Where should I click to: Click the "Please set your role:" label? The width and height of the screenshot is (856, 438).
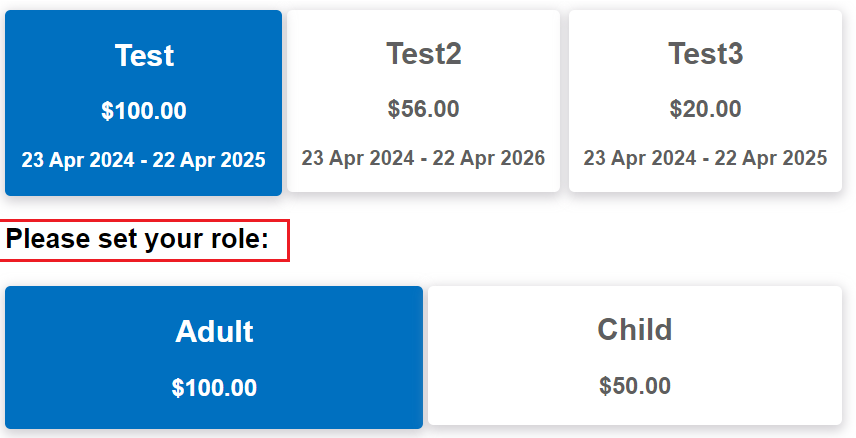point(138,240)
